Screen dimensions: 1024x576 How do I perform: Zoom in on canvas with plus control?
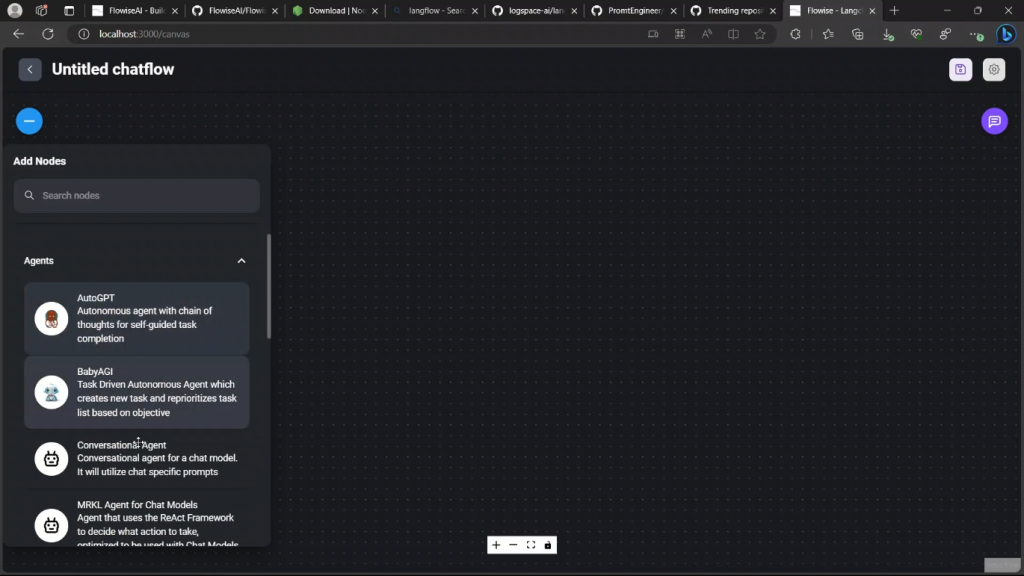point(496,545)
